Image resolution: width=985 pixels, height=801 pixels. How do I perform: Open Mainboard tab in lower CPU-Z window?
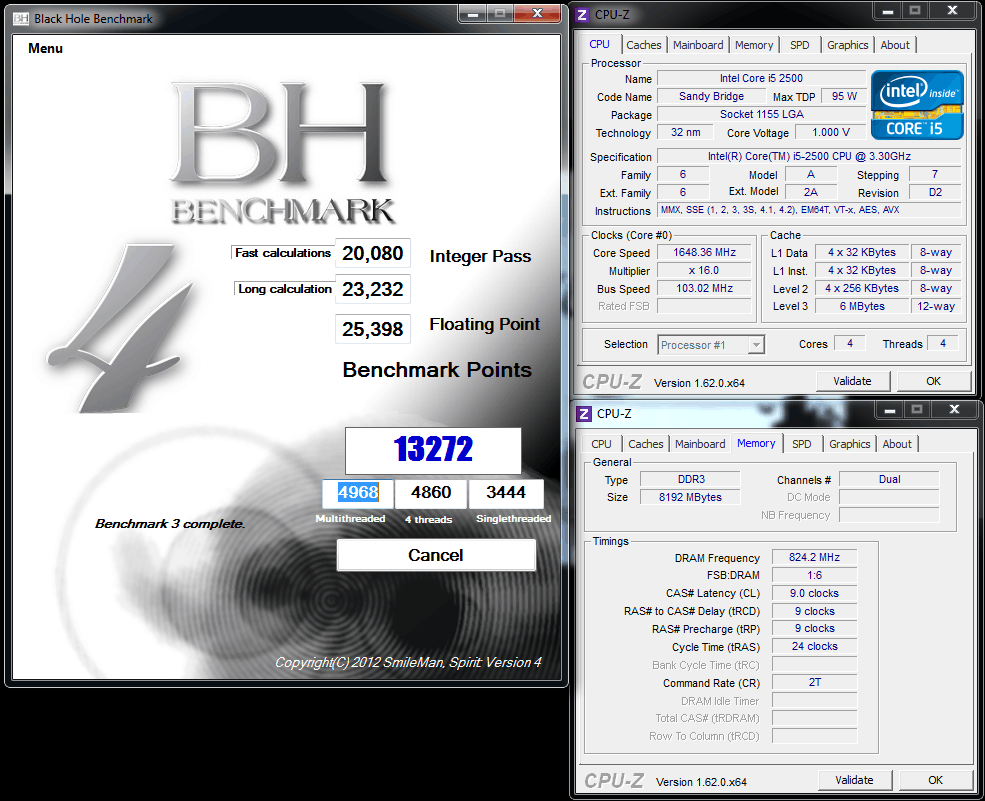pos(700,444)
